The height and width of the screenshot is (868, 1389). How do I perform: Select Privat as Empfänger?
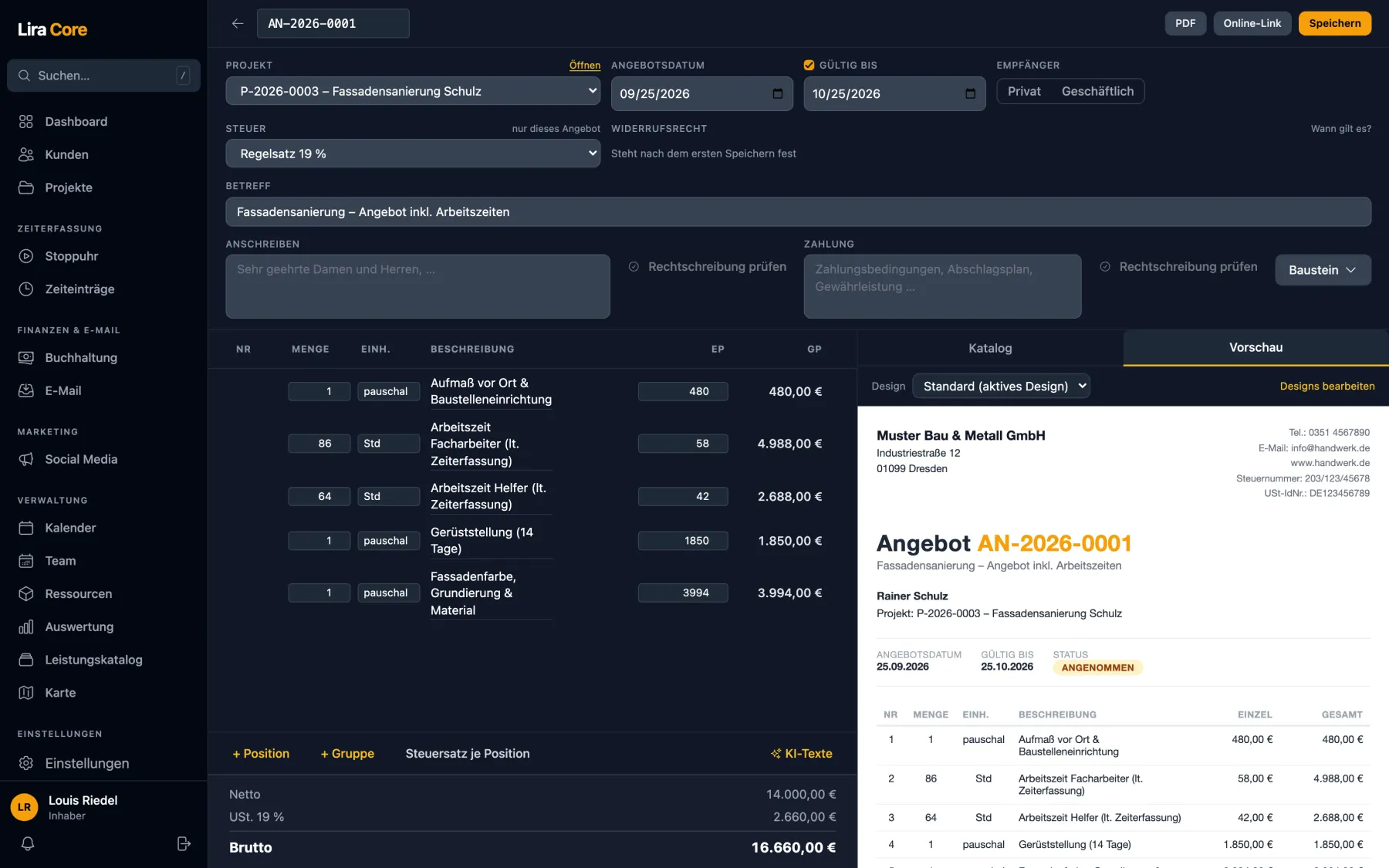coord(1024,91)
